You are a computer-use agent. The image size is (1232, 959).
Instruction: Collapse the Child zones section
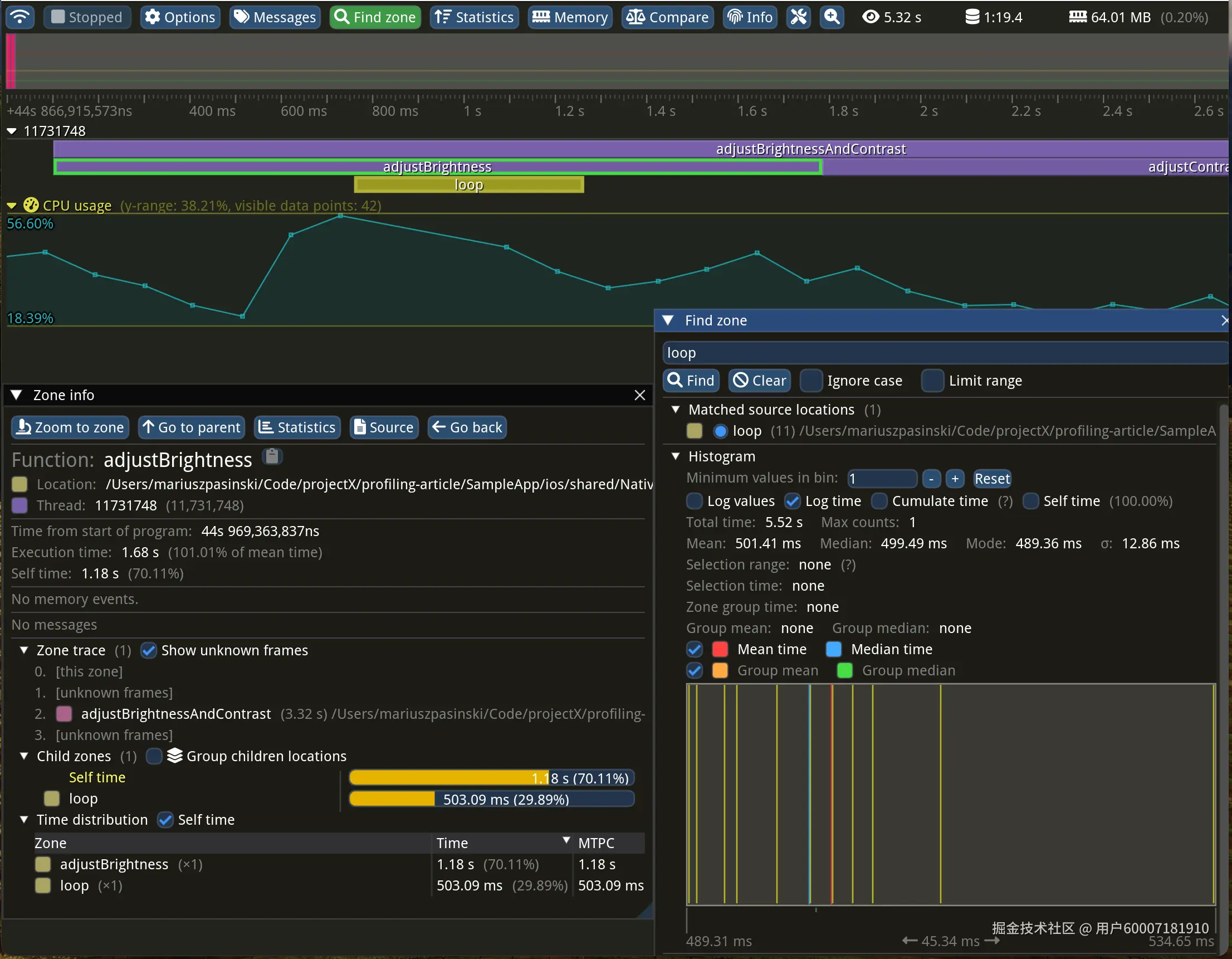24,756
